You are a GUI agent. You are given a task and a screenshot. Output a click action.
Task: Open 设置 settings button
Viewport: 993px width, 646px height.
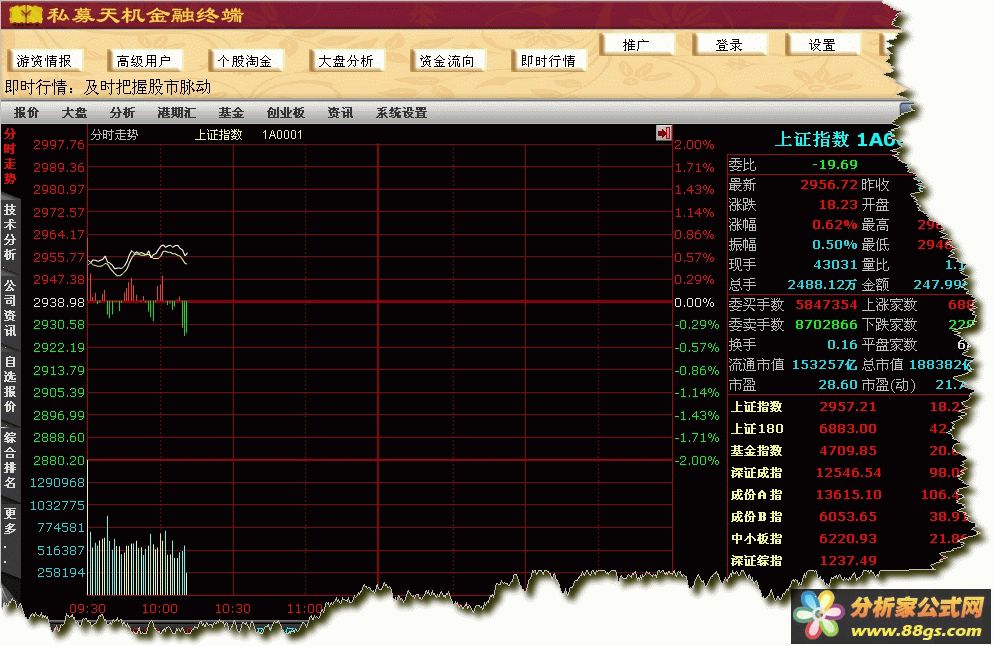pos(822,45)
